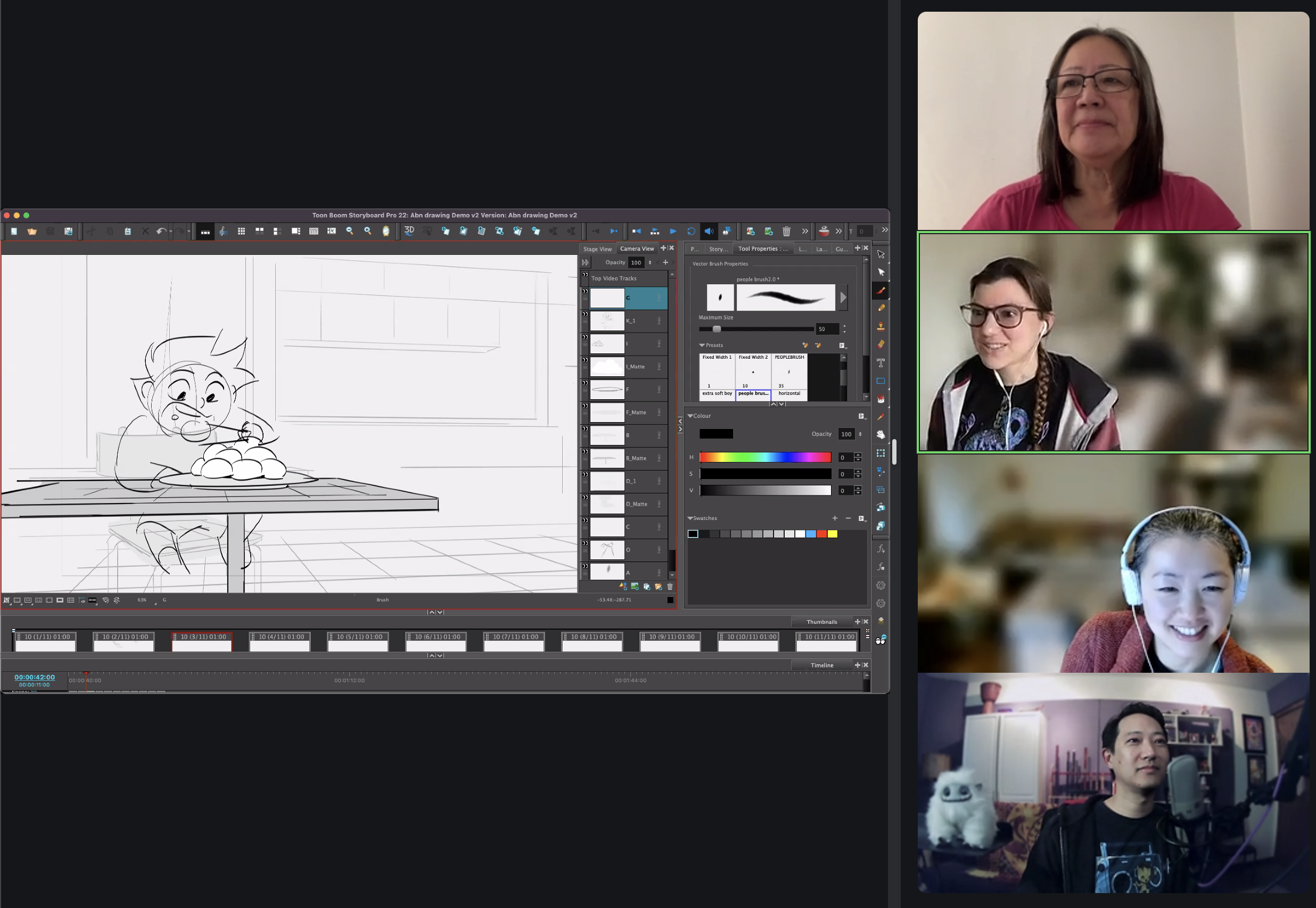Select the Pencil tool

881,308
